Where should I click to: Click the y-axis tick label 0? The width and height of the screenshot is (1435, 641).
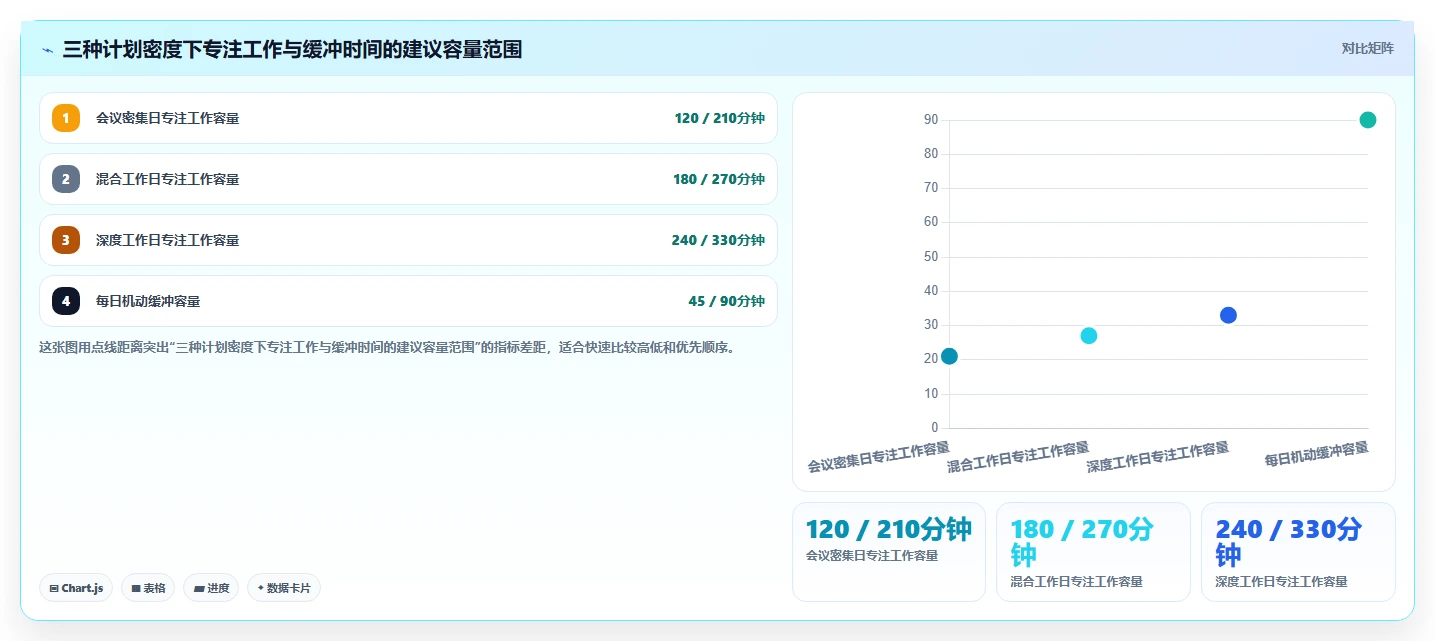(x=934, y=428)
